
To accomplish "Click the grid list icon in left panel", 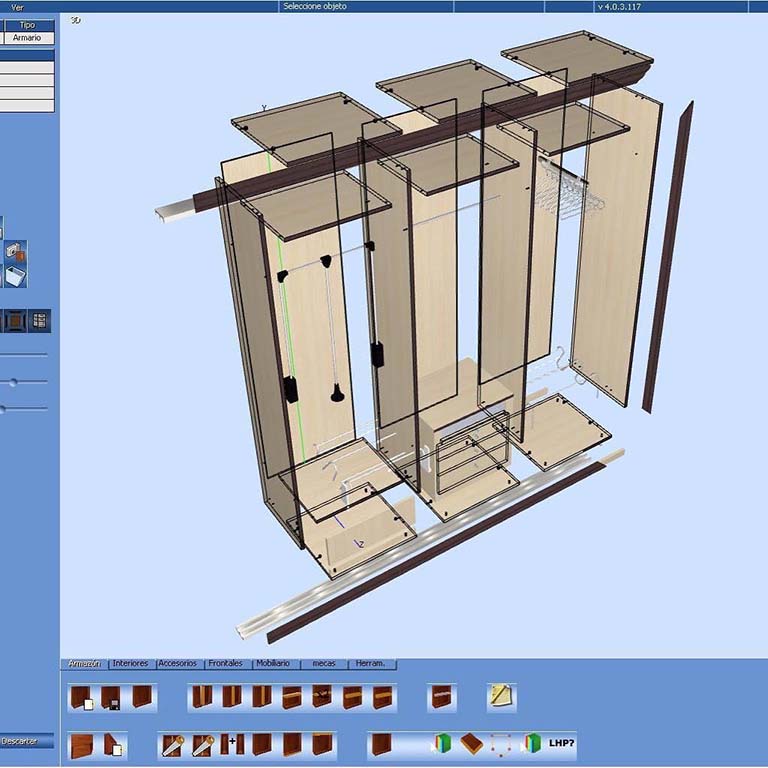I will [x=40, y=321].
